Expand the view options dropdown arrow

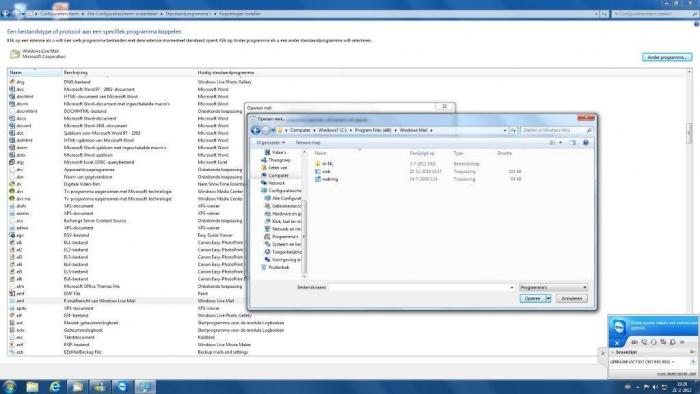click(561, 143)
